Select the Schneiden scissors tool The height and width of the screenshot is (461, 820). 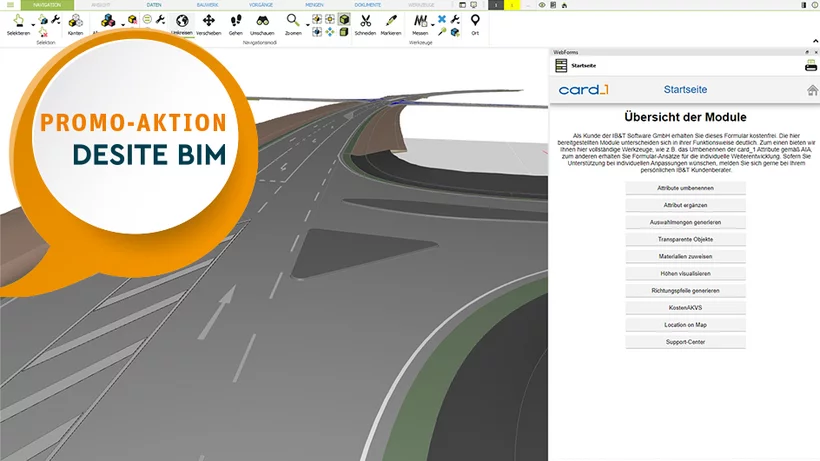pyautogui.click(x=365, y=25)
